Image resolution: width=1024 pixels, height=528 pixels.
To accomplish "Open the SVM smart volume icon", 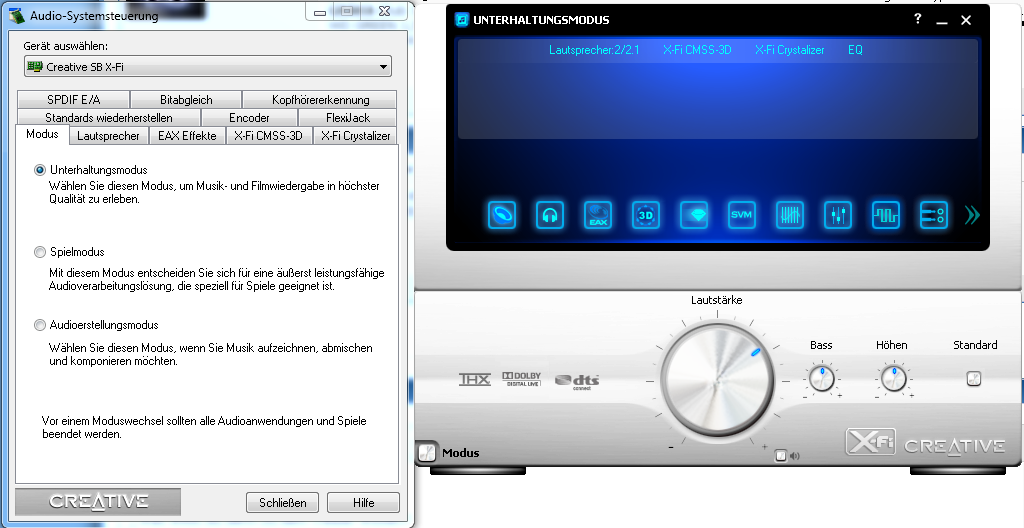I will point(742,214).
